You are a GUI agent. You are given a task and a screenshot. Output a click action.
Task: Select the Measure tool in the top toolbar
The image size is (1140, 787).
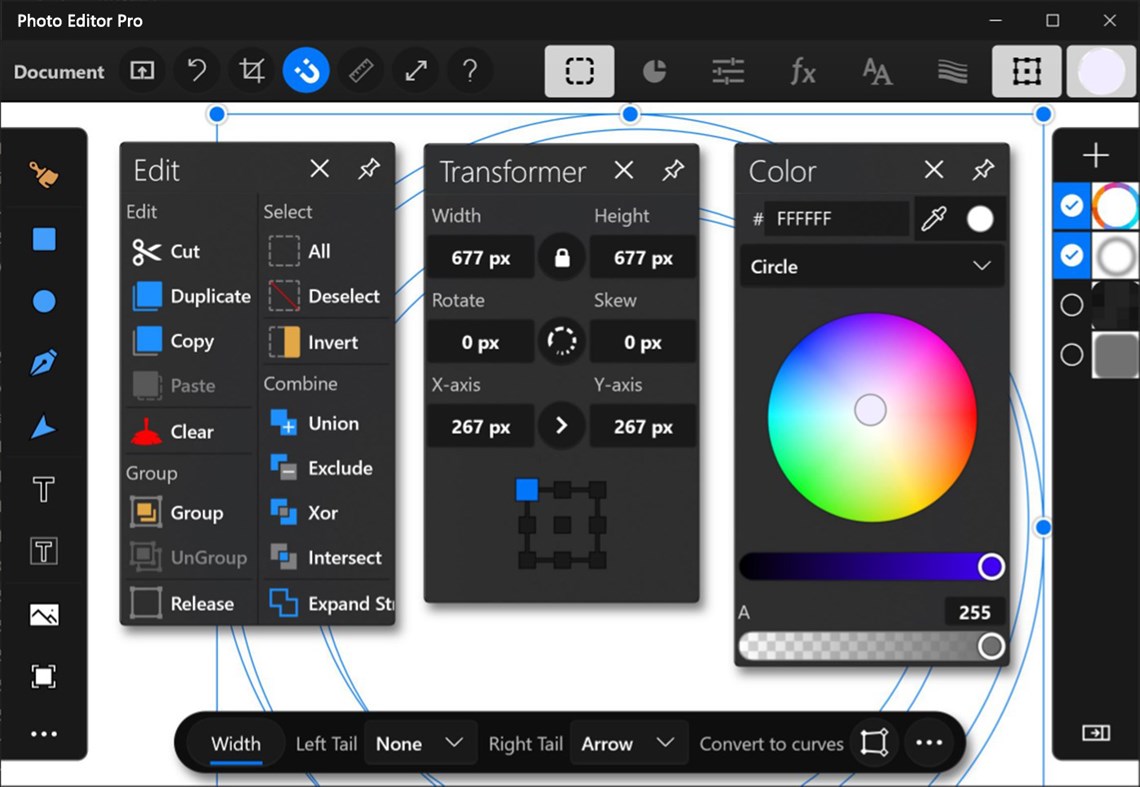359,70
